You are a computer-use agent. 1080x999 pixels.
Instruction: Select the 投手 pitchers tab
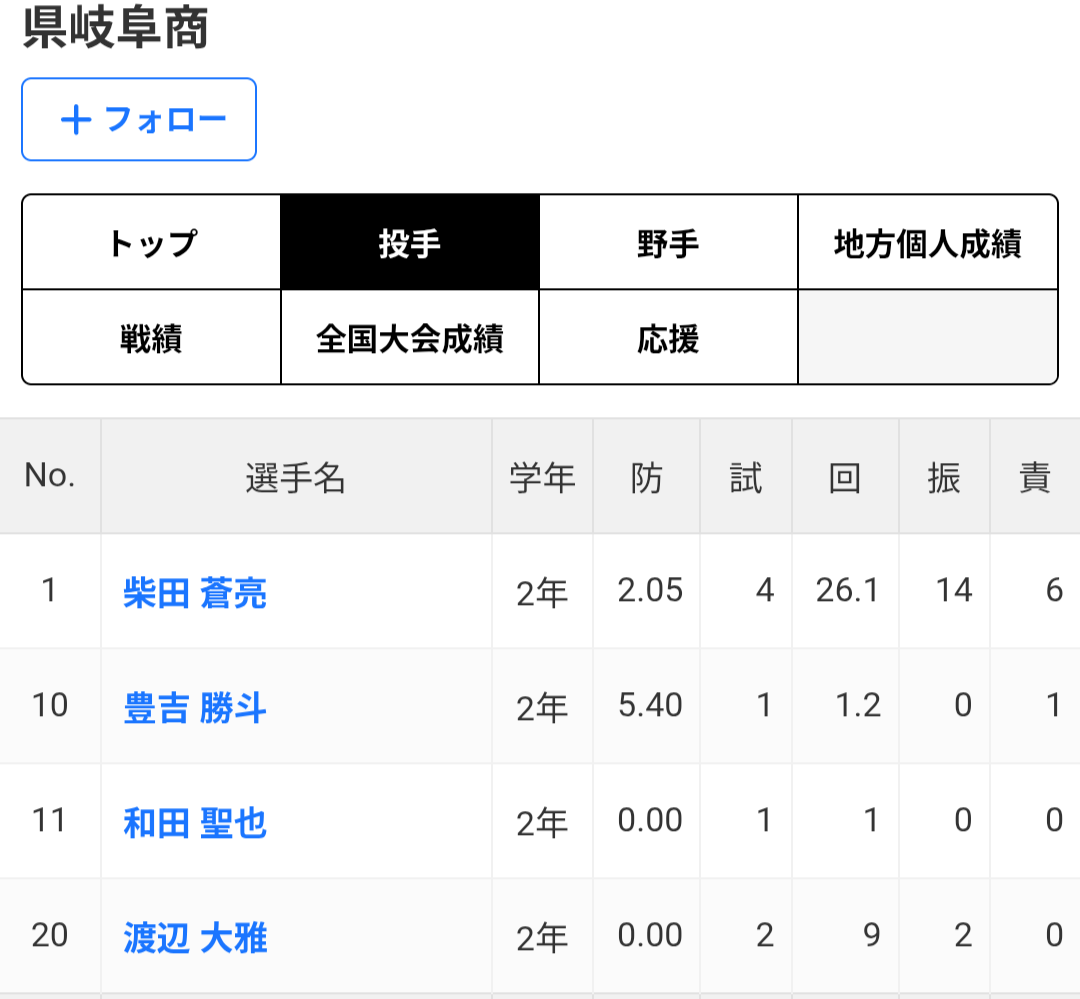pyautogui.click(x=410, y=243)
